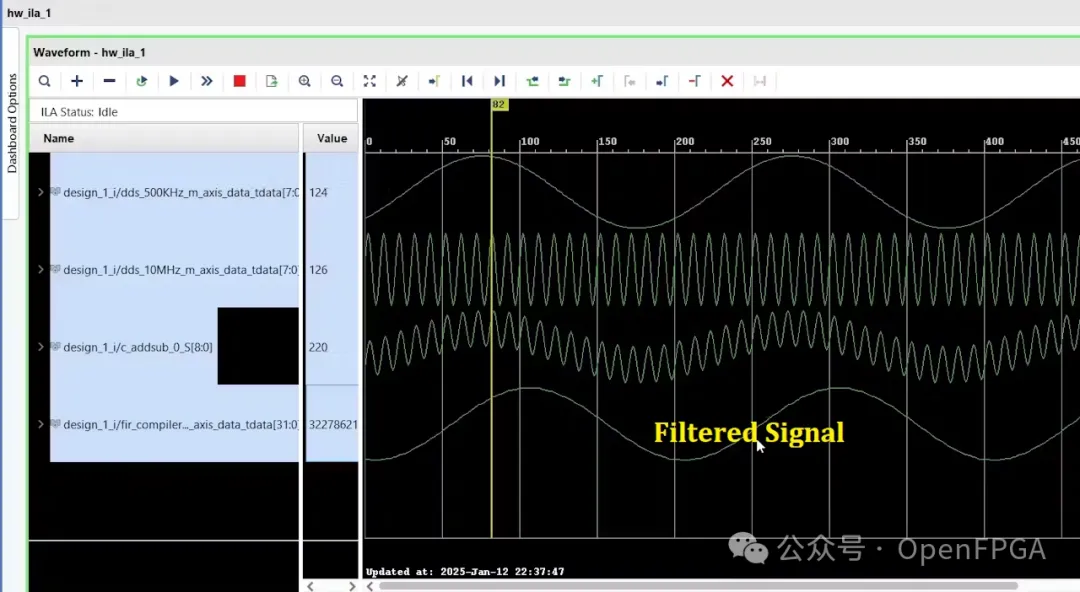Click the zoom out magnifier icon

coord(337,81)
